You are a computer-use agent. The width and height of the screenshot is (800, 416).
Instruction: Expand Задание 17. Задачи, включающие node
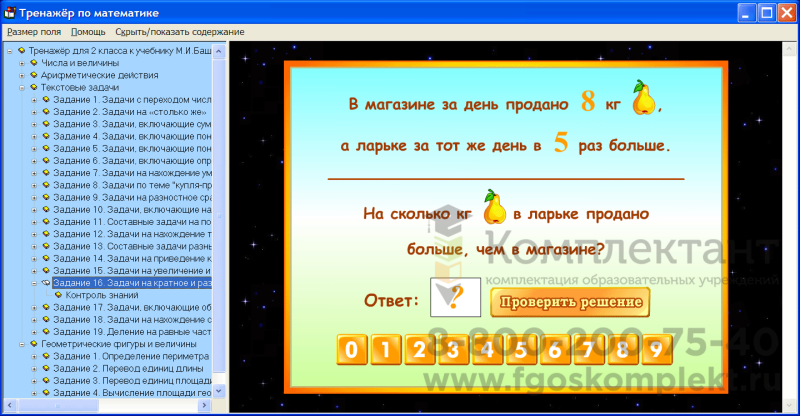[x=34, y=308]
